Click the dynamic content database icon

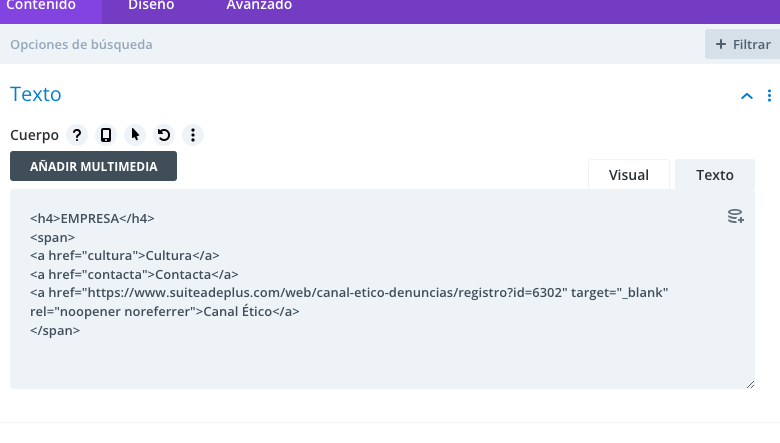click(735, 216)
